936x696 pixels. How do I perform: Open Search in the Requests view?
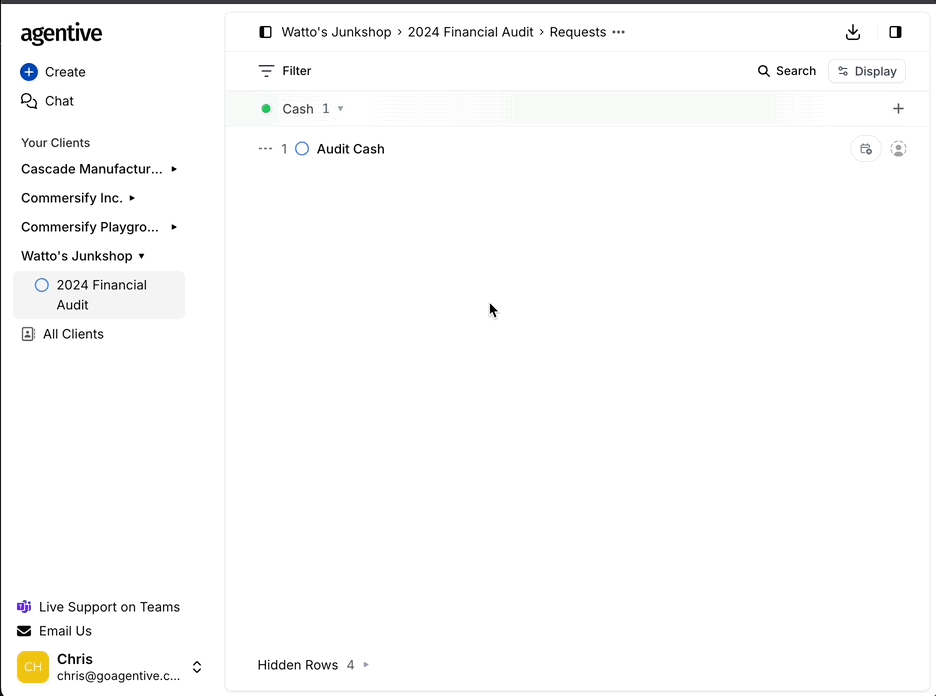point(787,71)
